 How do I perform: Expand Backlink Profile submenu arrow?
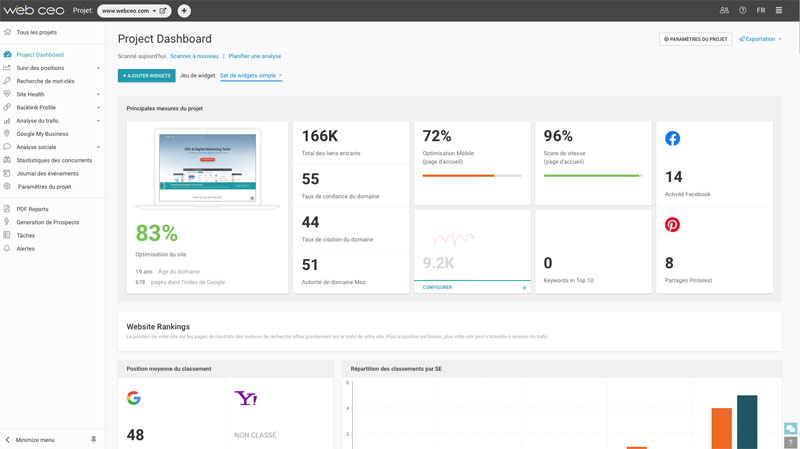click(x=98, y=108)
